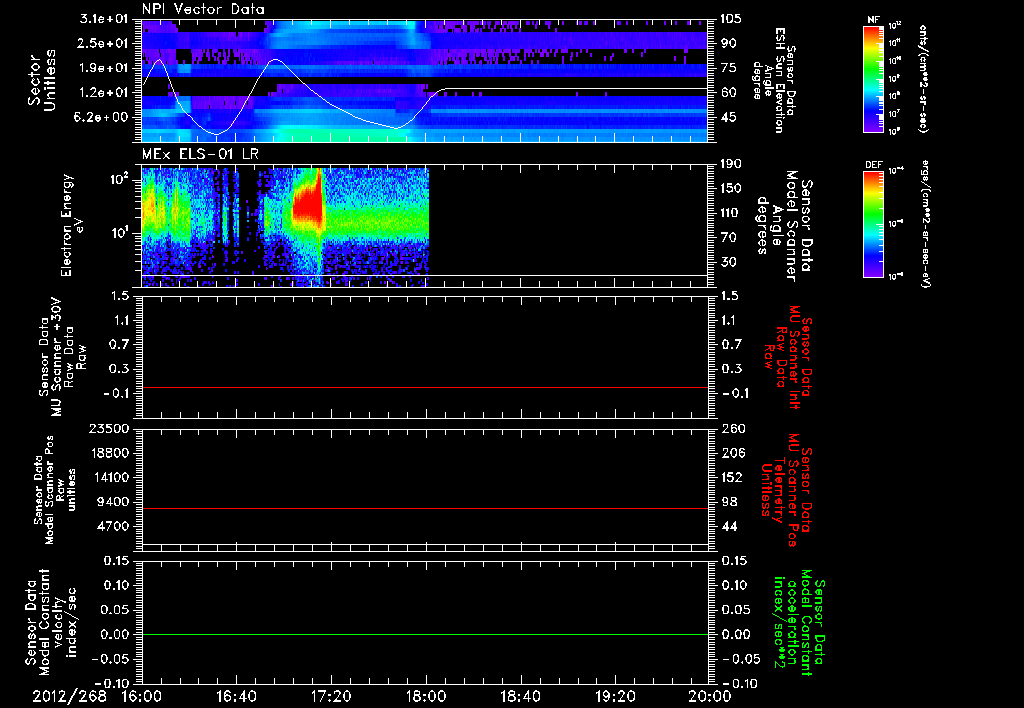Click the 2012/268 date label
This screenshot has height=708, width=1024.
pos(69,696)
